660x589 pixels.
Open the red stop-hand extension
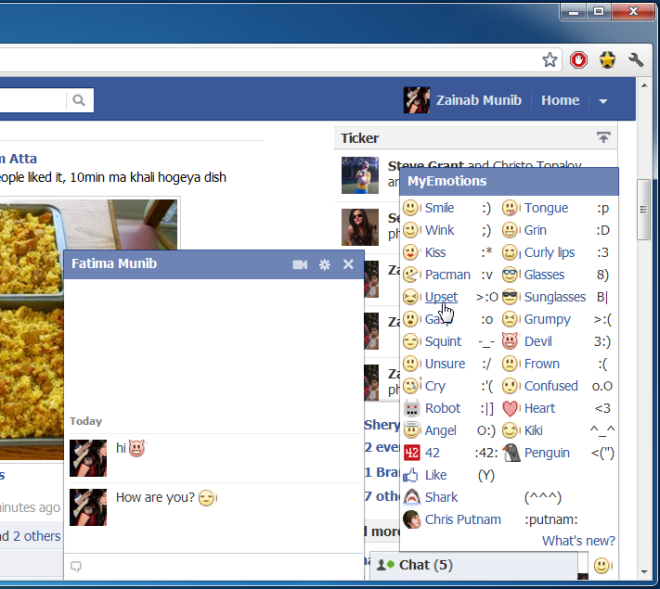578,60
